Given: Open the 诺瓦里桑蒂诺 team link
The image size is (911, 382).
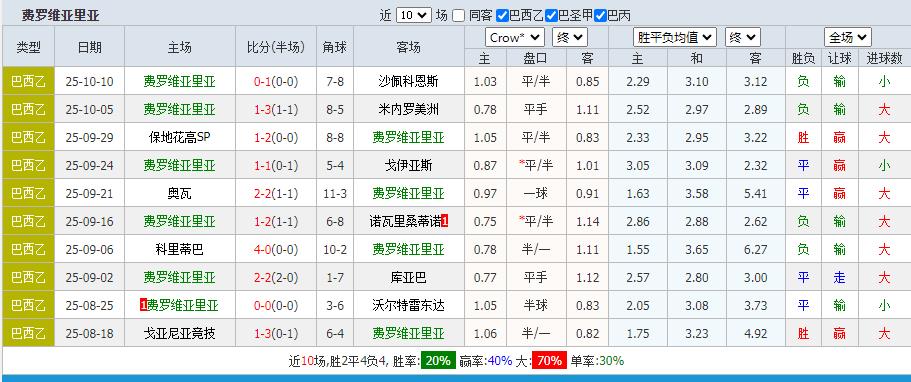Looking at the screenshot, I should (406, 221).
